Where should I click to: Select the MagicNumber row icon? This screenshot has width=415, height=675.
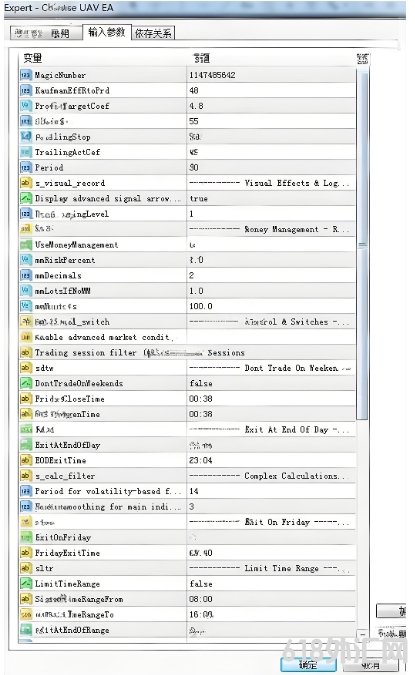pos(26,75)
